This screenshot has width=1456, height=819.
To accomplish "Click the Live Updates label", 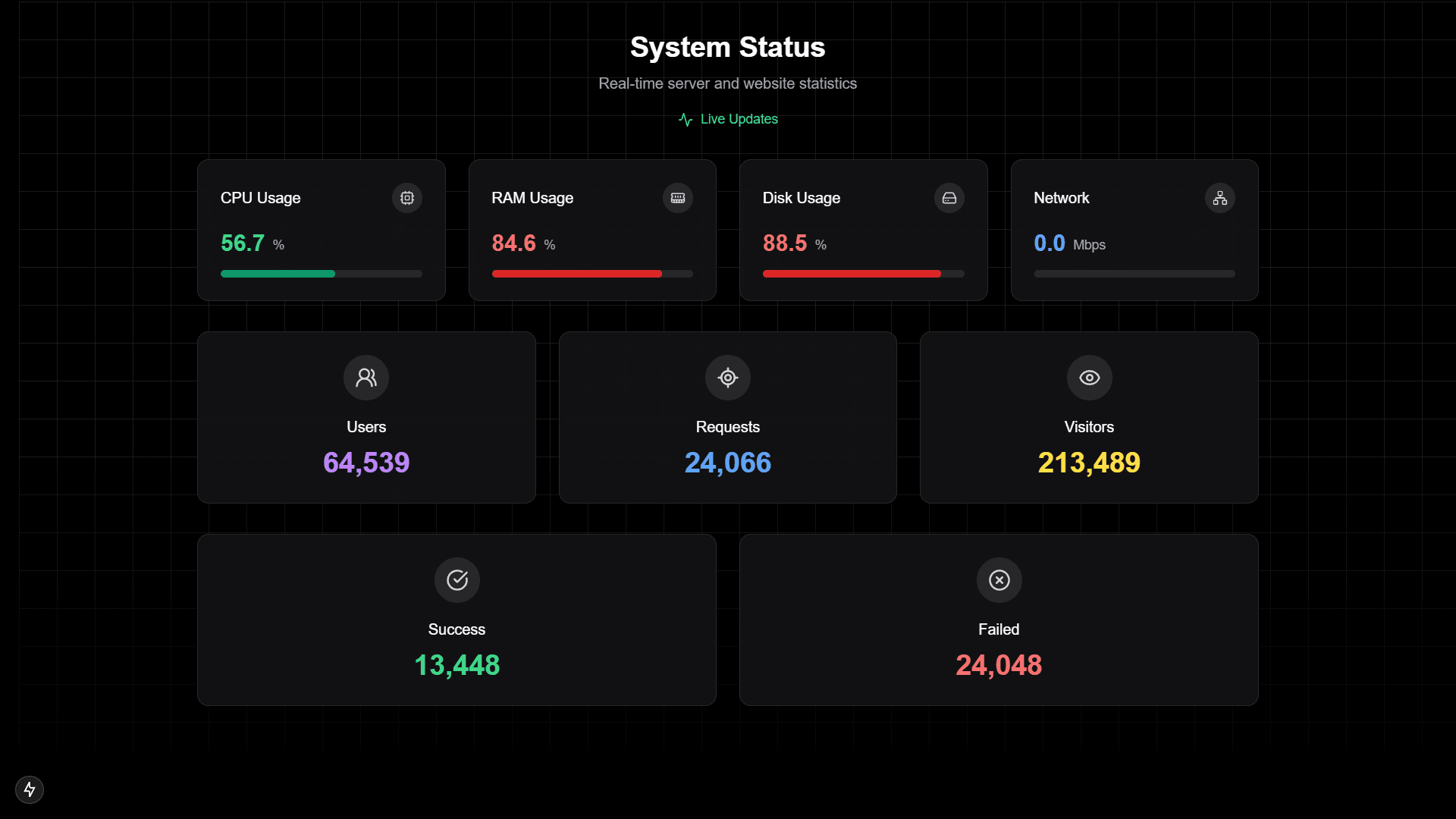I will coord(739,119).
